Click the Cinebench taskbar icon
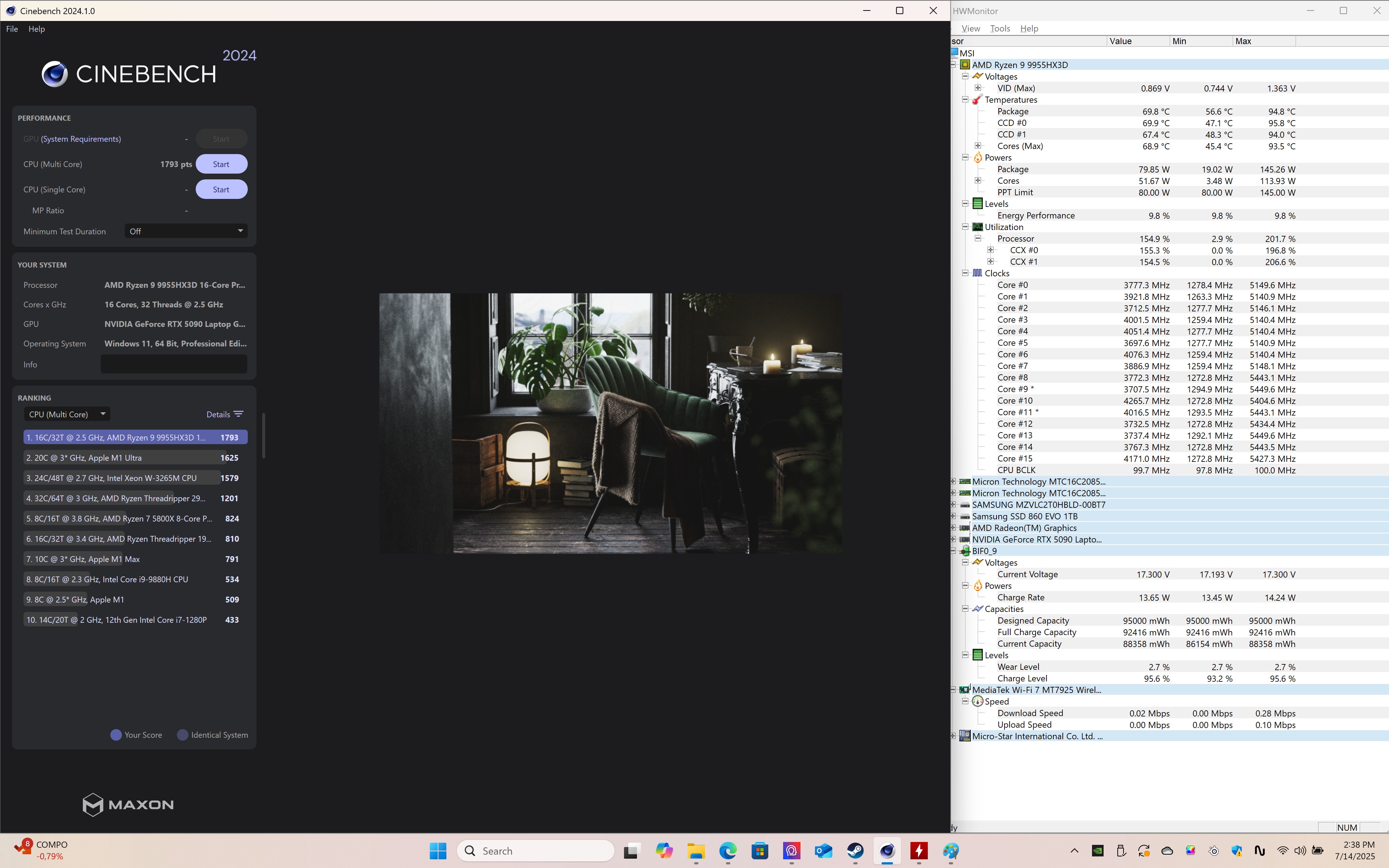 (x=887, y=851)
